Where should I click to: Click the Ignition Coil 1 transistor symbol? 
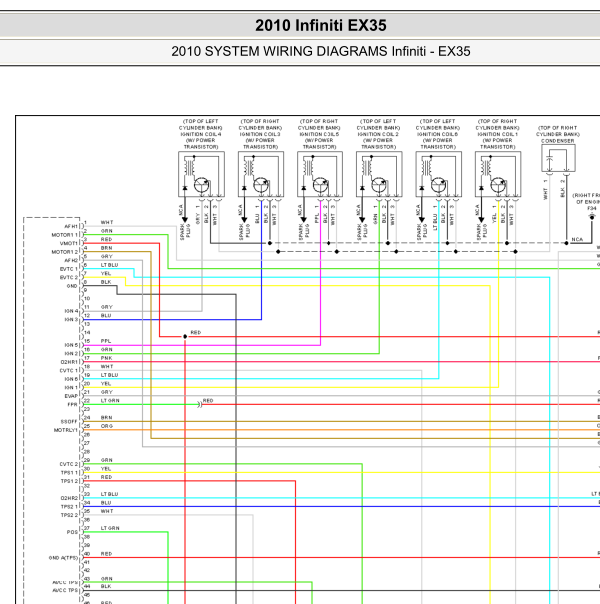click(498, 185)
